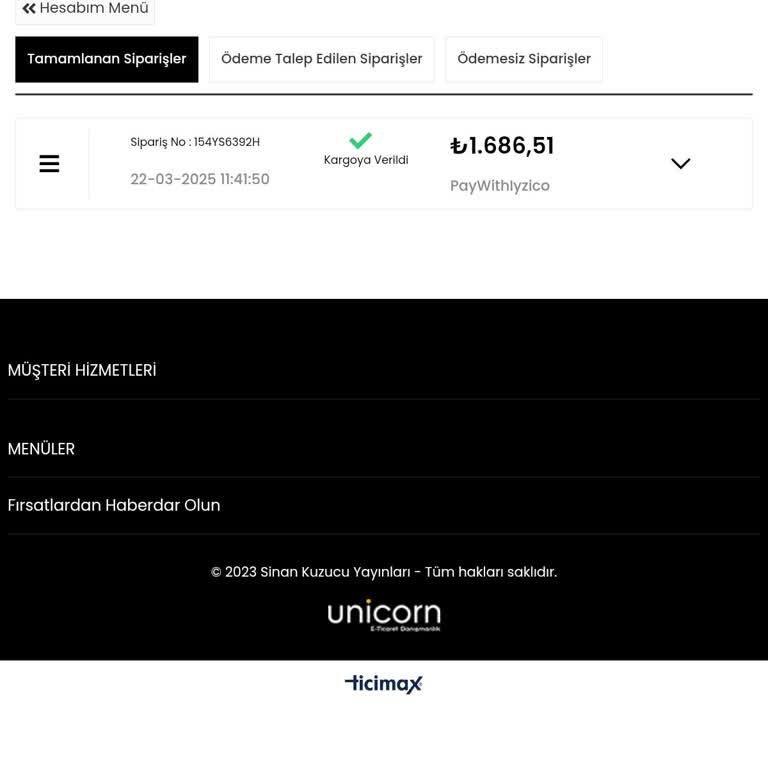Expand the MÜŞTERİ HİZMETLERİ footer section
The height and width of the screenshot is (768, 768).
(x=384, y=370)
